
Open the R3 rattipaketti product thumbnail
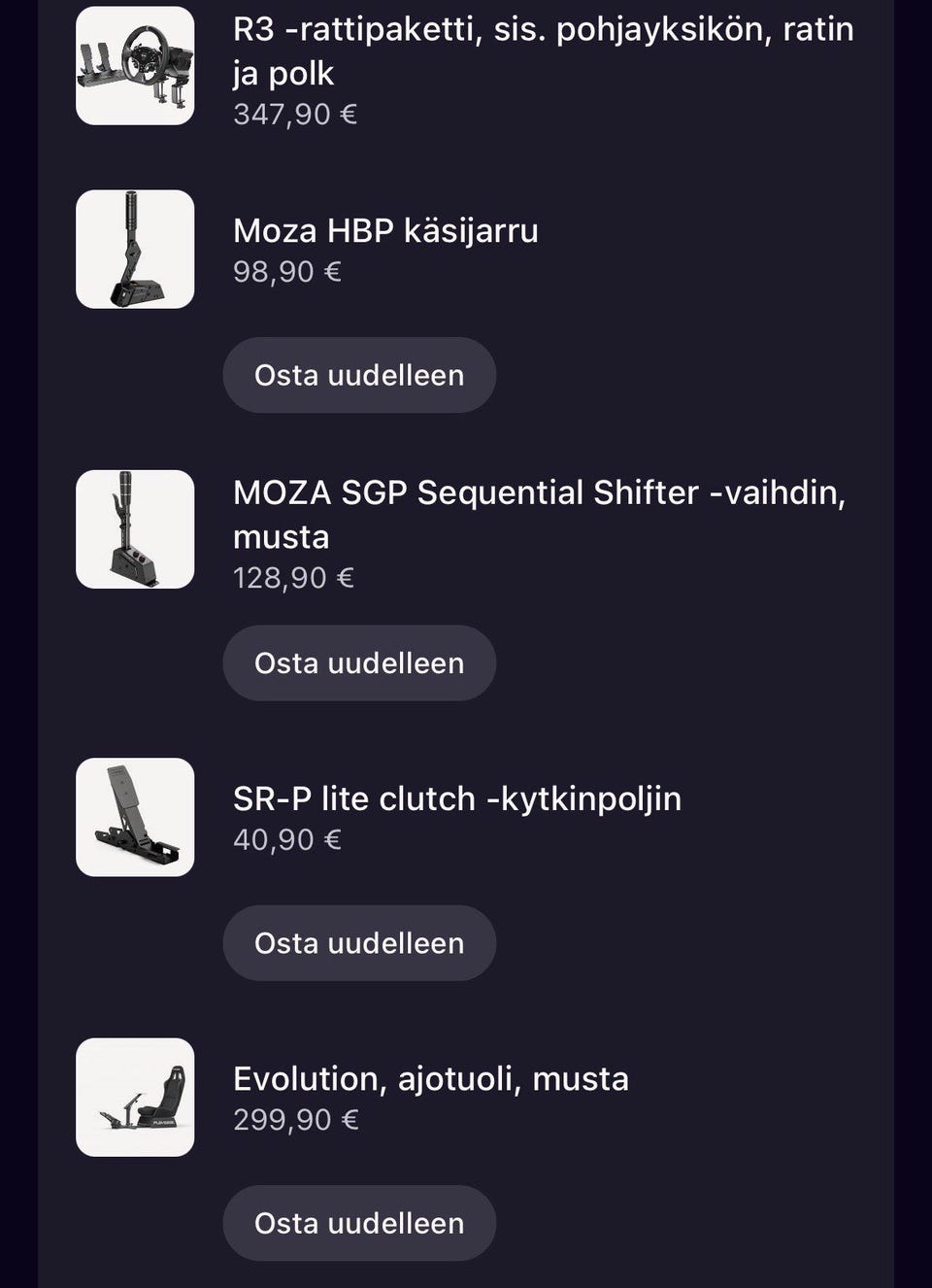(135, 66)
